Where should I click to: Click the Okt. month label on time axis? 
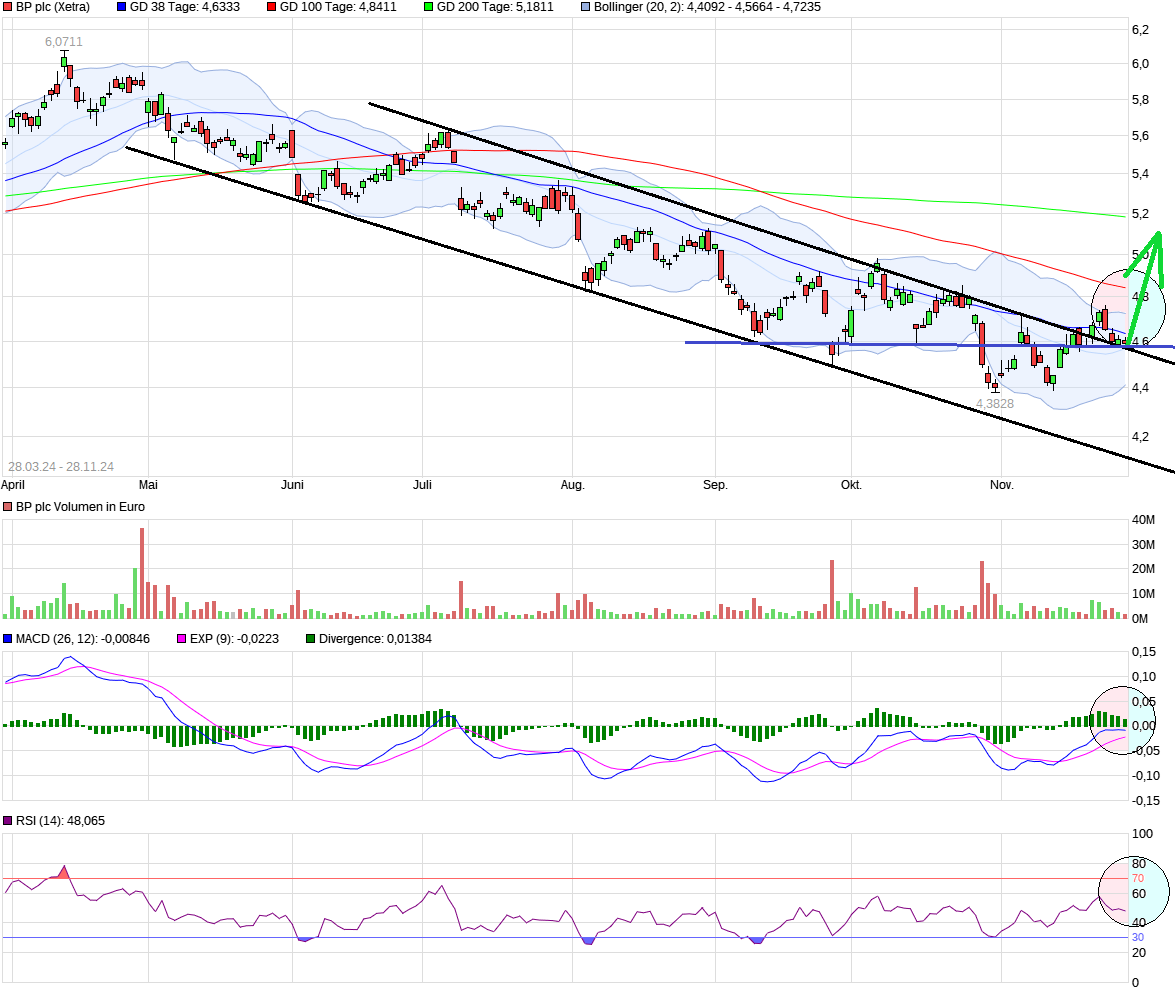(x=851, y=485)
